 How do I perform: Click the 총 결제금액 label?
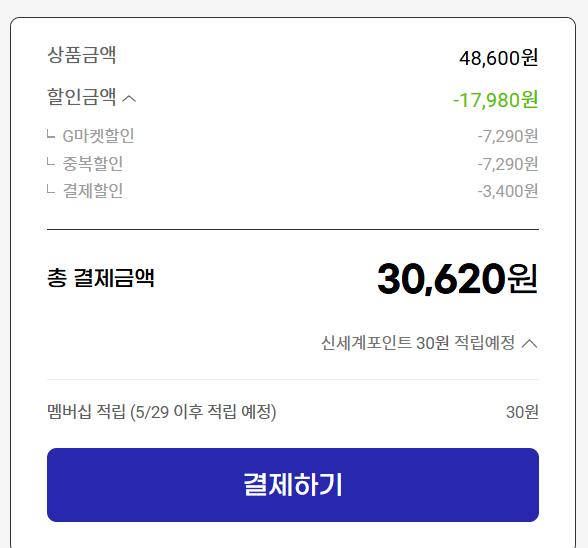click(100, 278)
